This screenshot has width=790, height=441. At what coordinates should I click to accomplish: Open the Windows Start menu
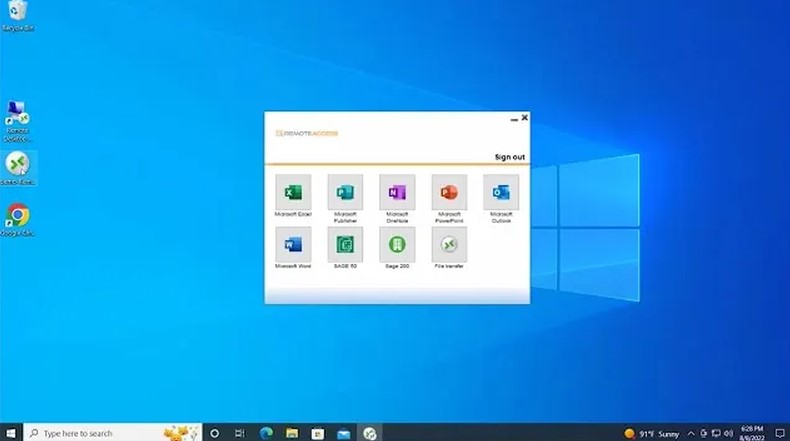(11, 433)
